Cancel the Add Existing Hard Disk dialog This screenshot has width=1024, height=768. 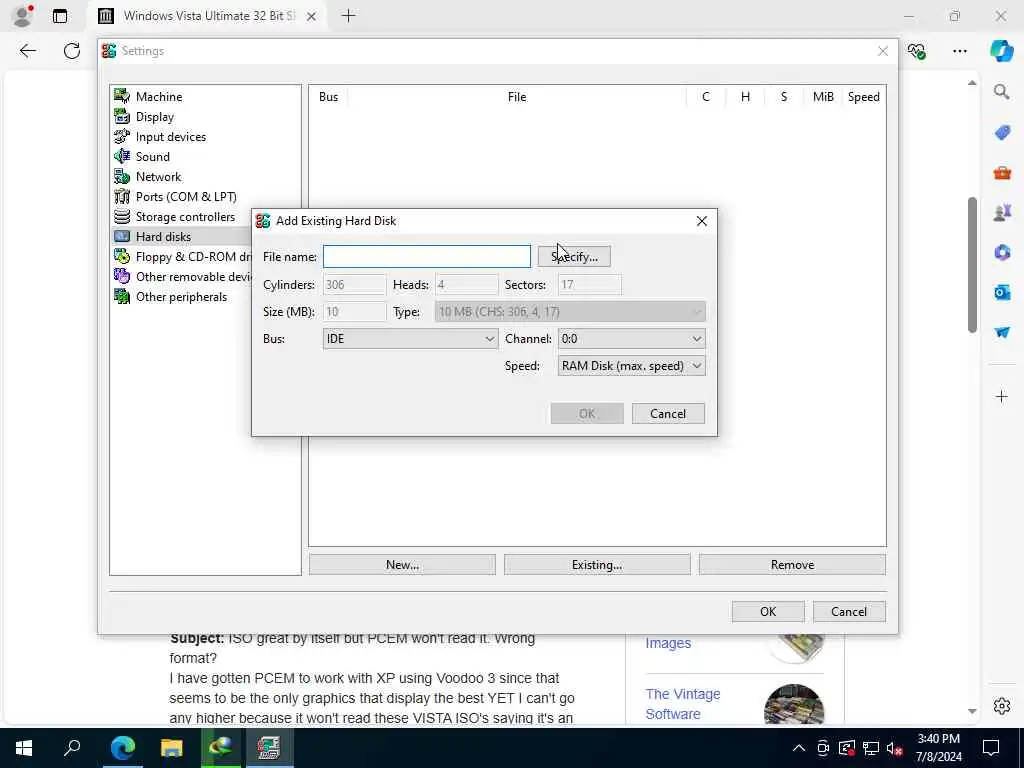coord(668,413)
